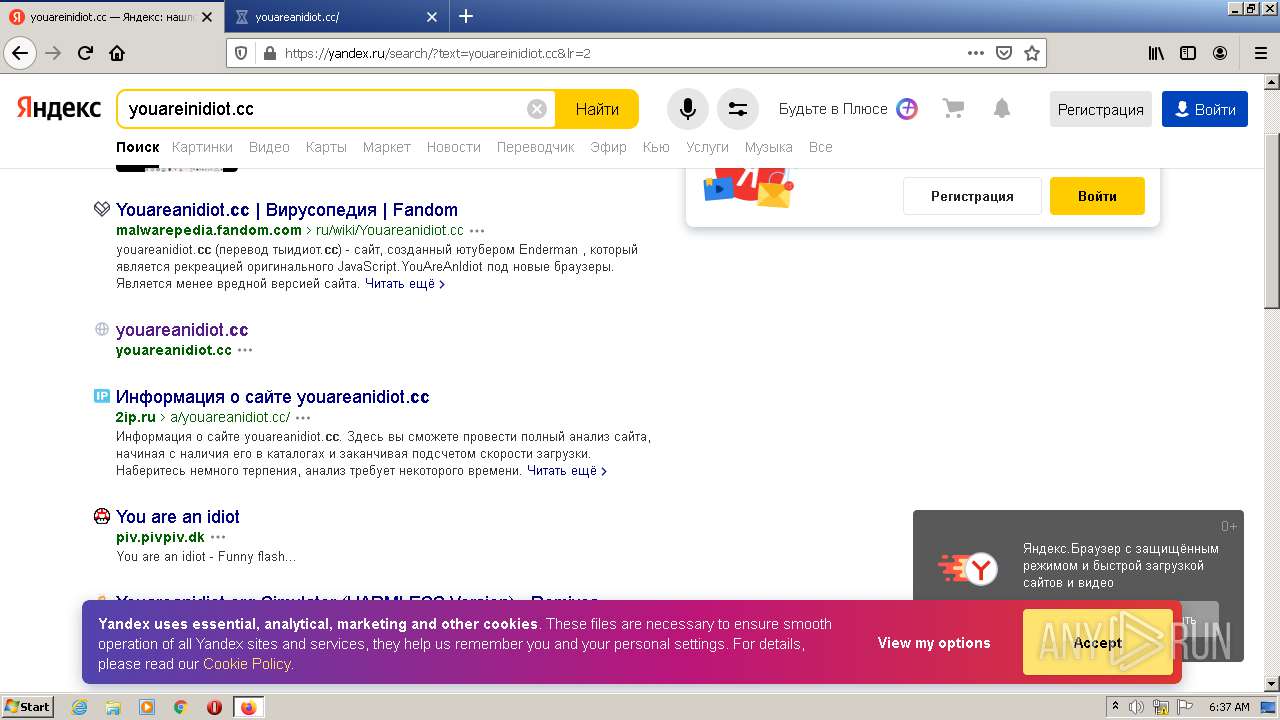Click View my options in cookie banner

click(x=934, y=643)
